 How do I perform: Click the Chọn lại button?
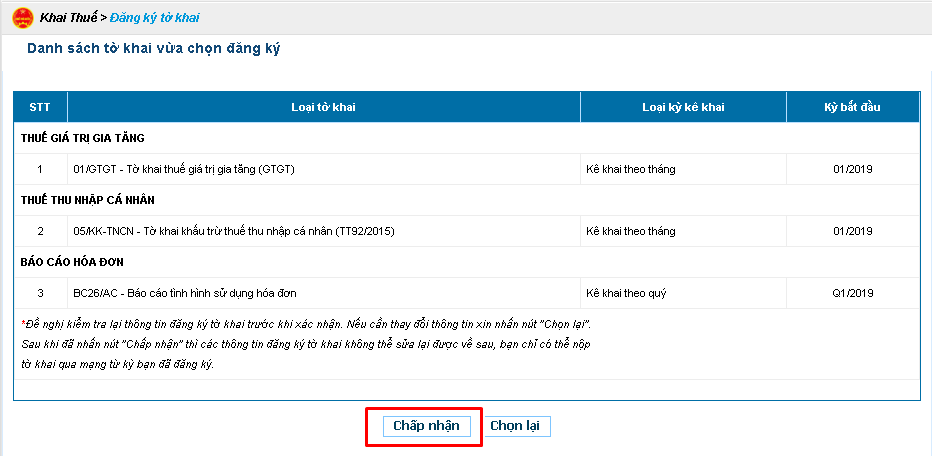(x=515, y=426)
